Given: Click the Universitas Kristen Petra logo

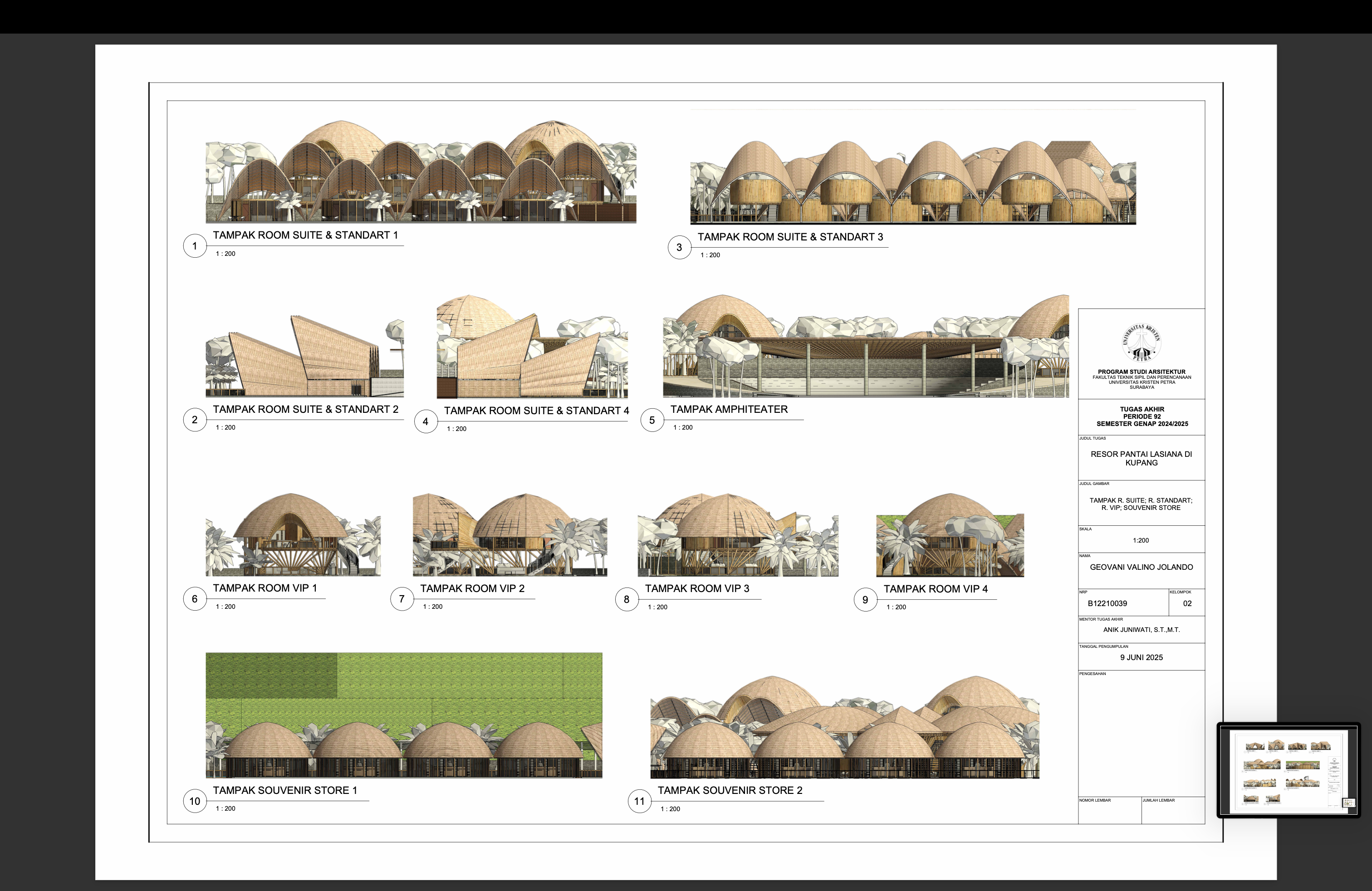Looking at the screenshot, I should pos(1141,343).
